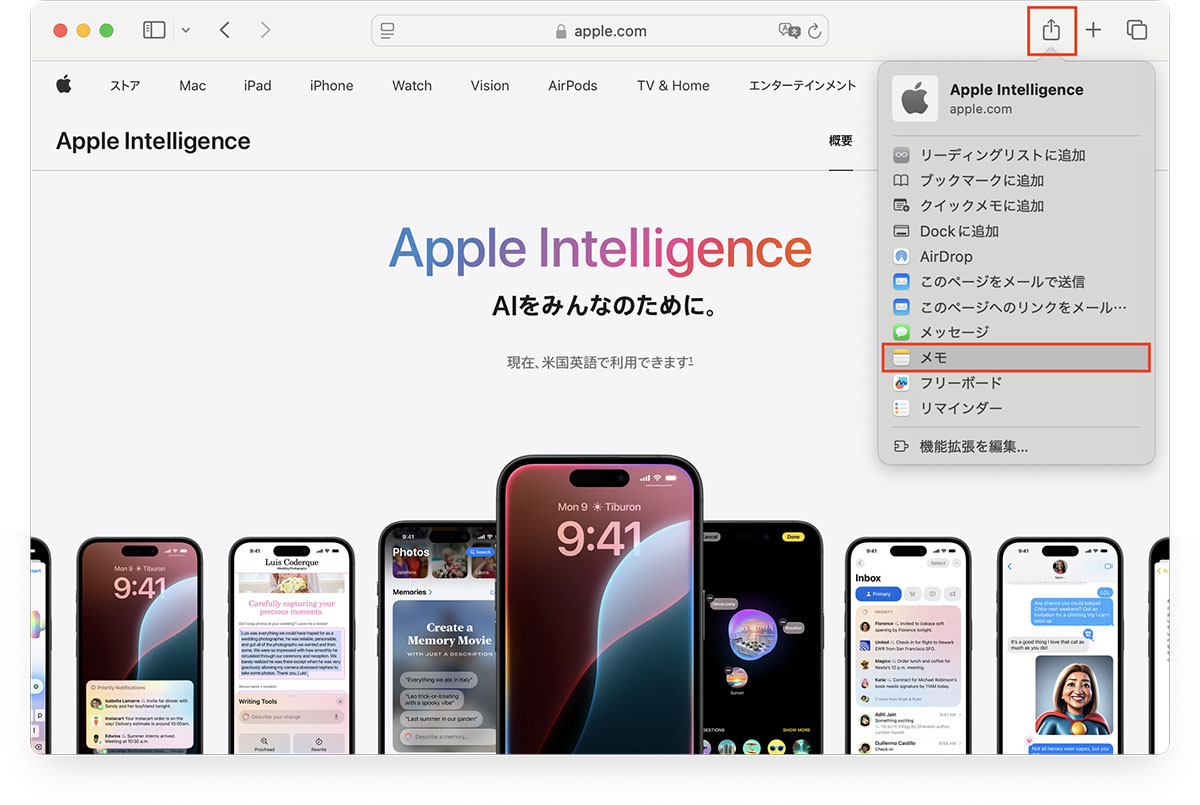Click the Inbox mail iPhone image
The image size is (1200, 805).
pyautogui.click(x=908, y=646)
